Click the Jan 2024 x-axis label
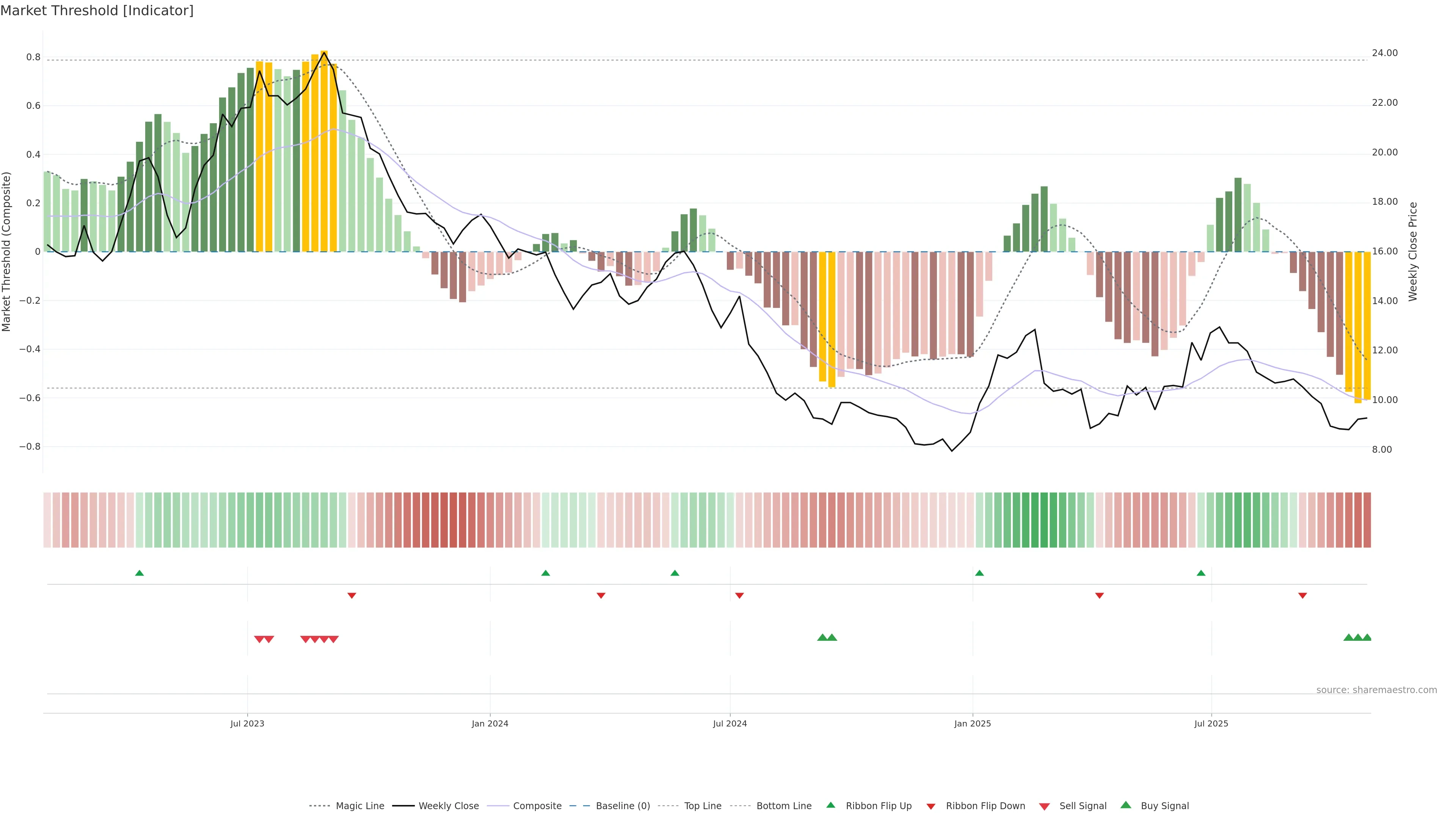Screen dimensions: 1456x819 coord(490,724)
